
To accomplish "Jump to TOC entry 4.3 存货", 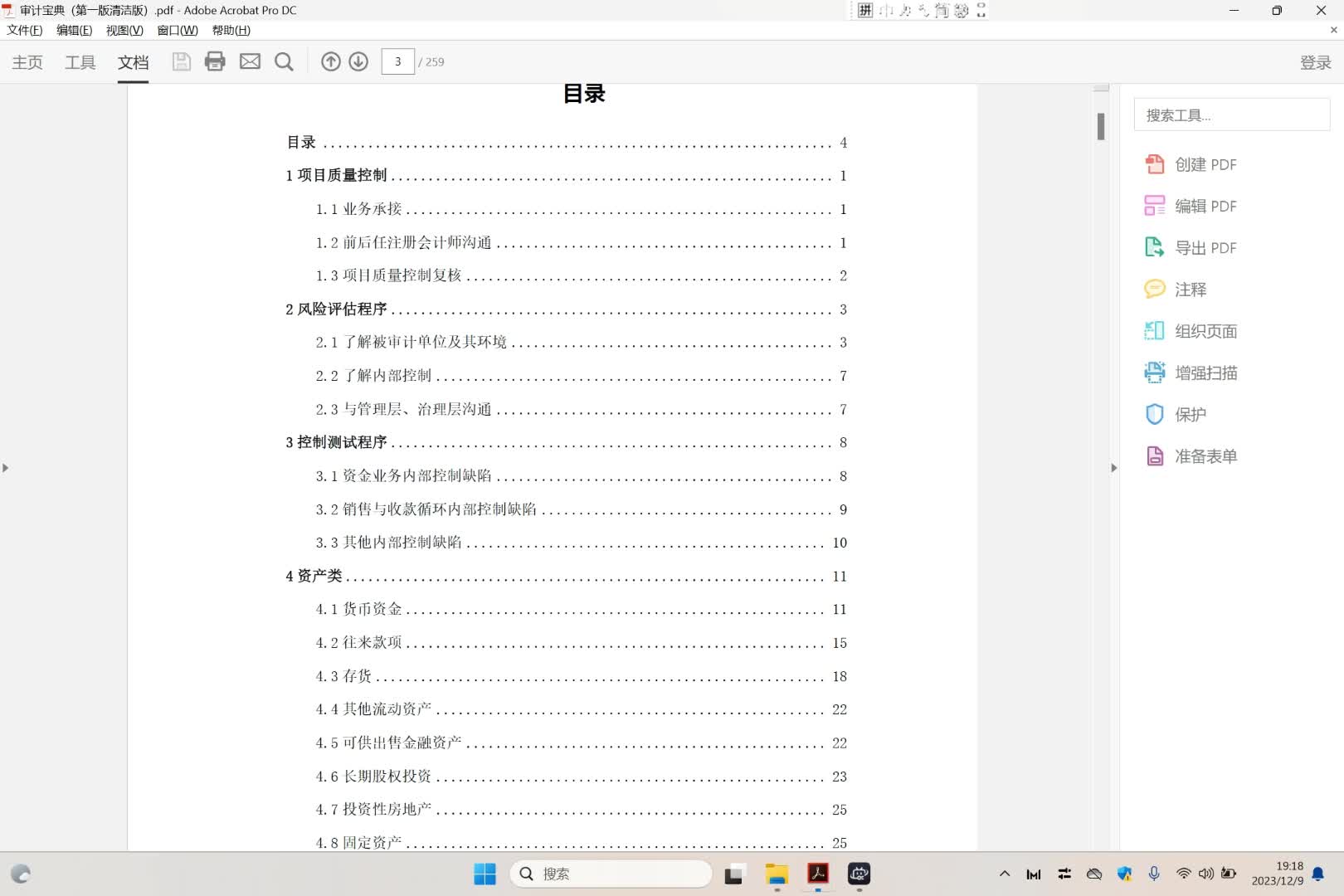I will pos(581,676).
